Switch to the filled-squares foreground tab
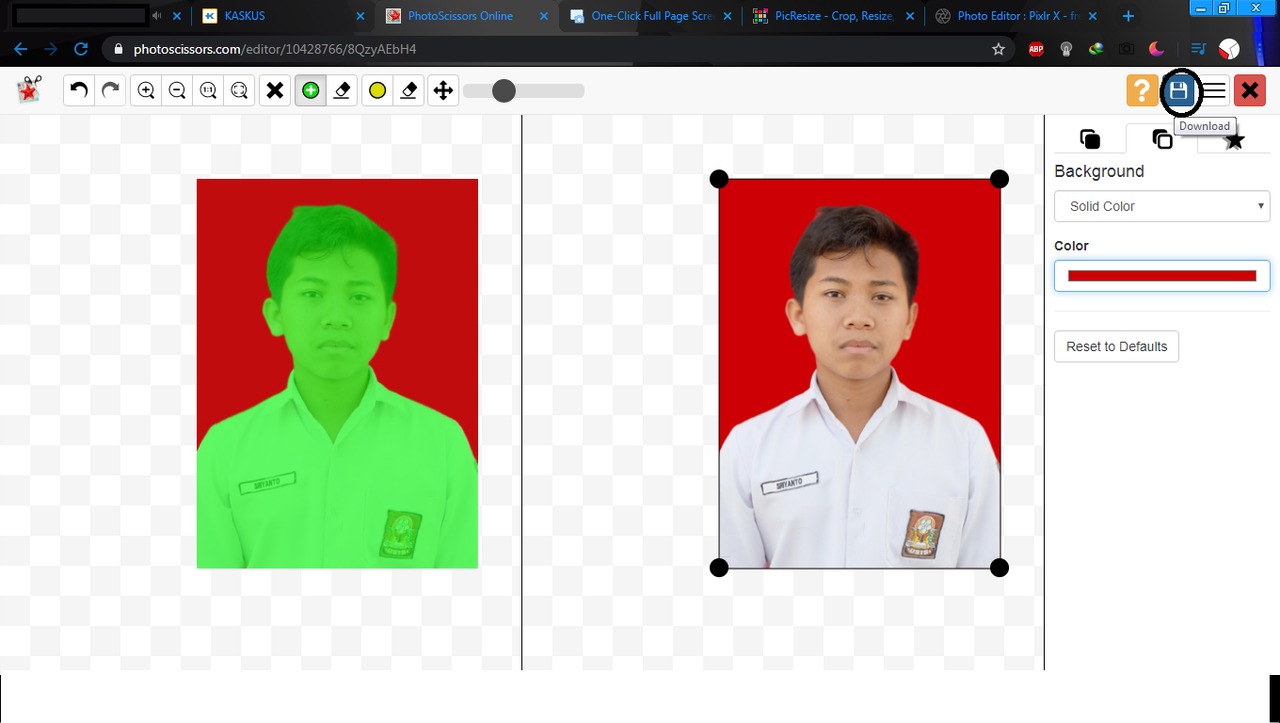This screenshot has height=723, width=1280. pos(1090,140)
